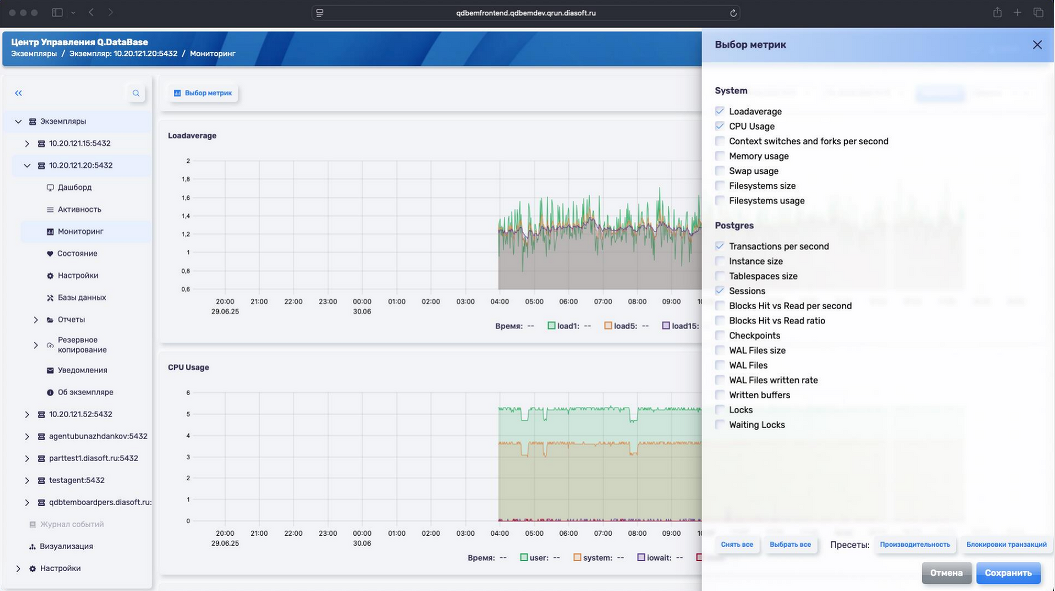Image resolution: width=1055 pixels, height=591 pixels.
Task: Click the load5 legend color swatch
Action: [608, 326]
